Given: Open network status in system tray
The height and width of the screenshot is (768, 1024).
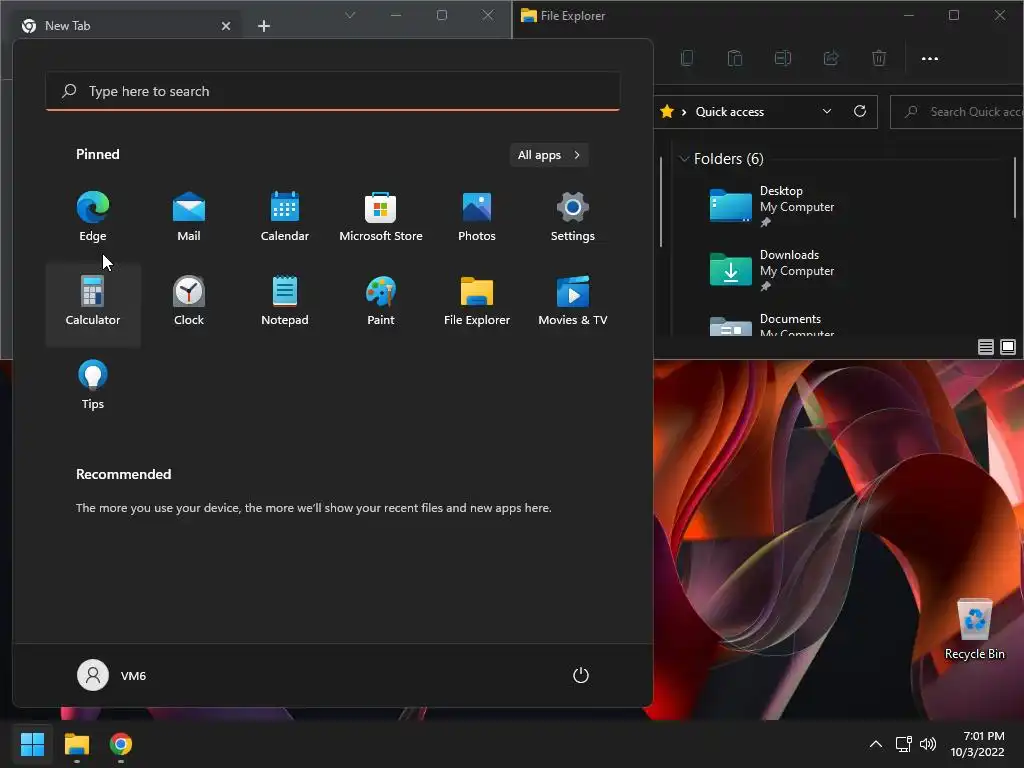Looking at the screenshot, I should click(903, 744).
